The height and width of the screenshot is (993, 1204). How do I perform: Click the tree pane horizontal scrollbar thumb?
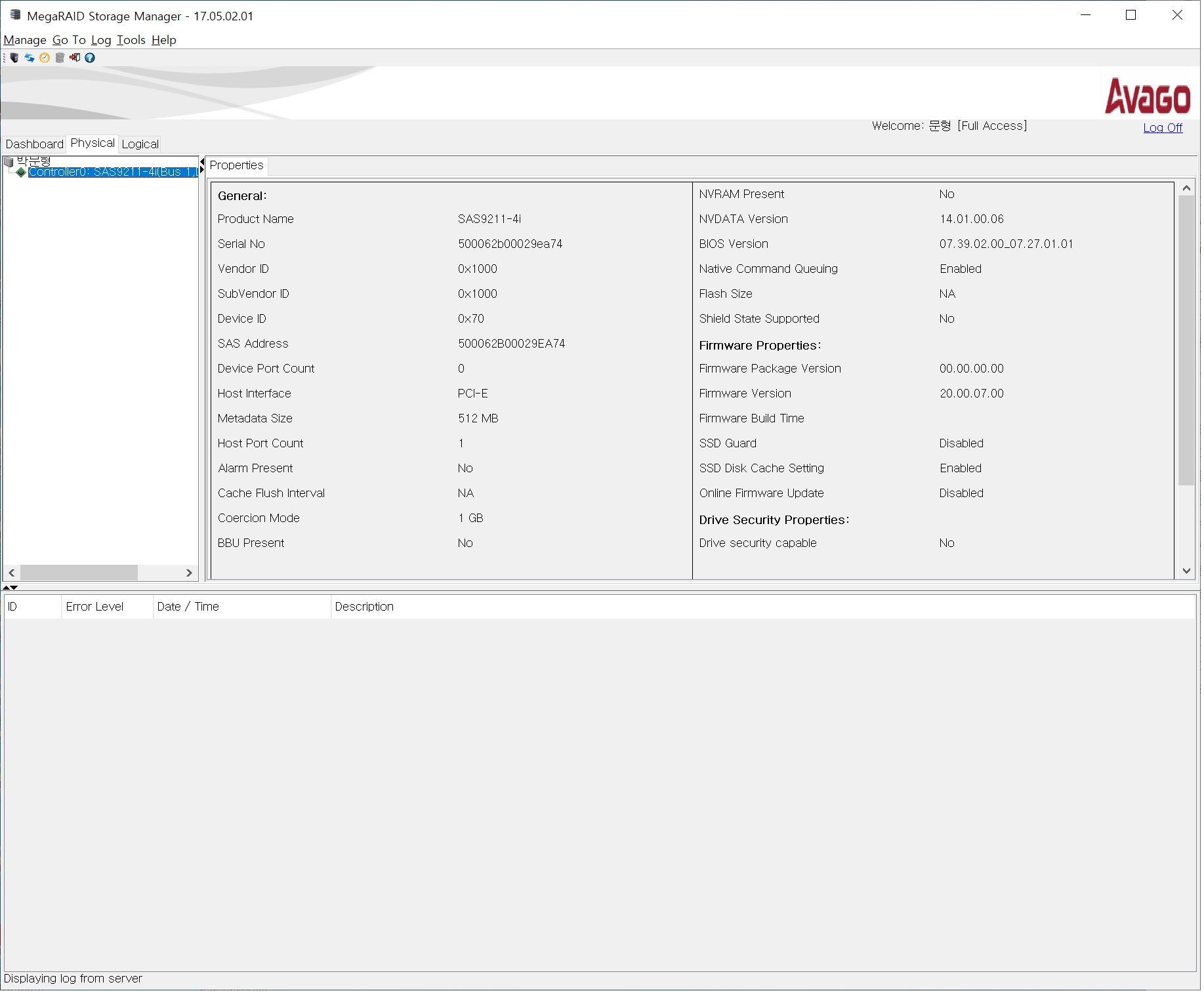tap(79, 573)
